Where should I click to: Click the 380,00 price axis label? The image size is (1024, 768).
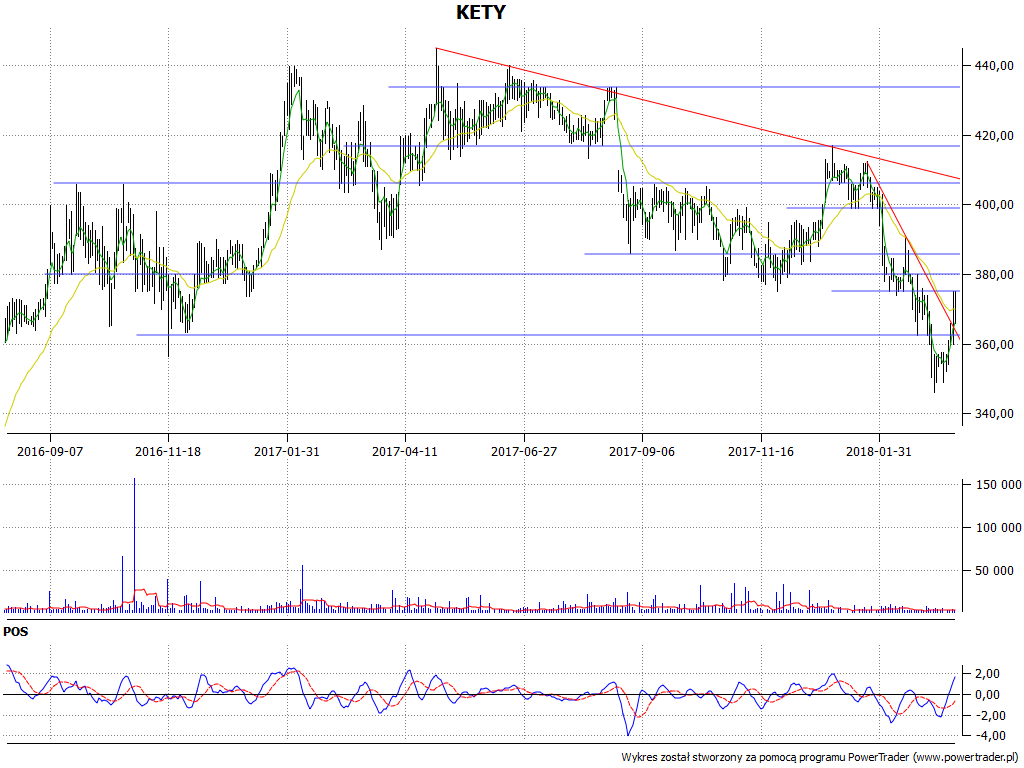[993, 274]
